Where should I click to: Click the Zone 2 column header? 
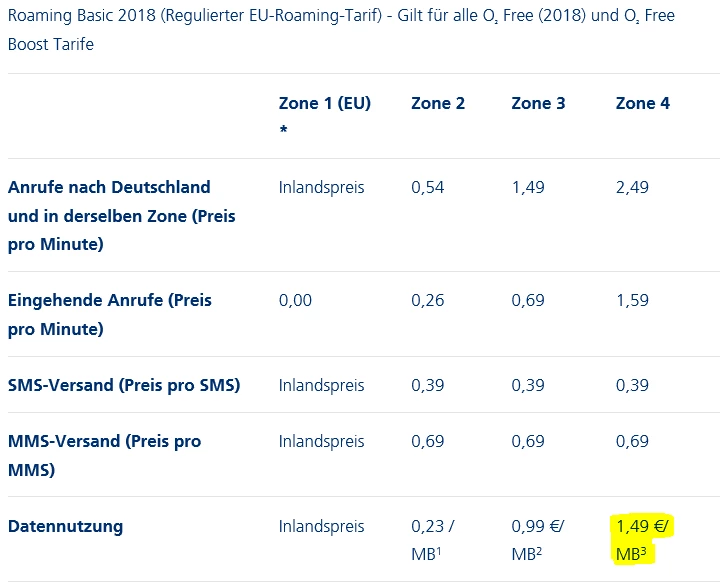[438, 103]
